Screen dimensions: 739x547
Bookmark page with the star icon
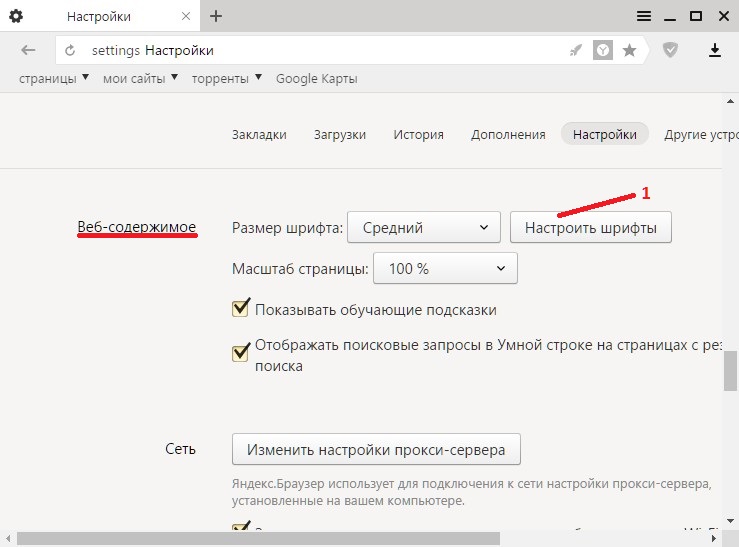pyautogui.click(x=629, y=50)
